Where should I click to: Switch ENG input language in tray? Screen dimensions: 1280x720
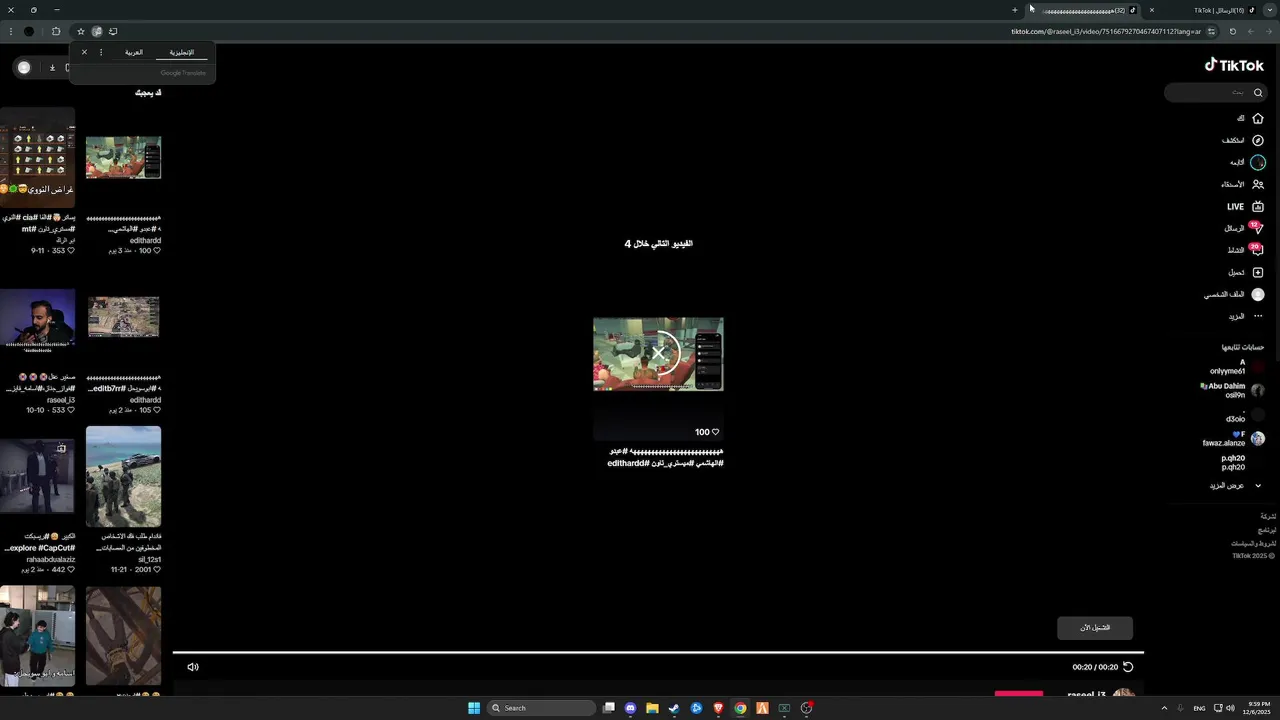[1199, 708]
